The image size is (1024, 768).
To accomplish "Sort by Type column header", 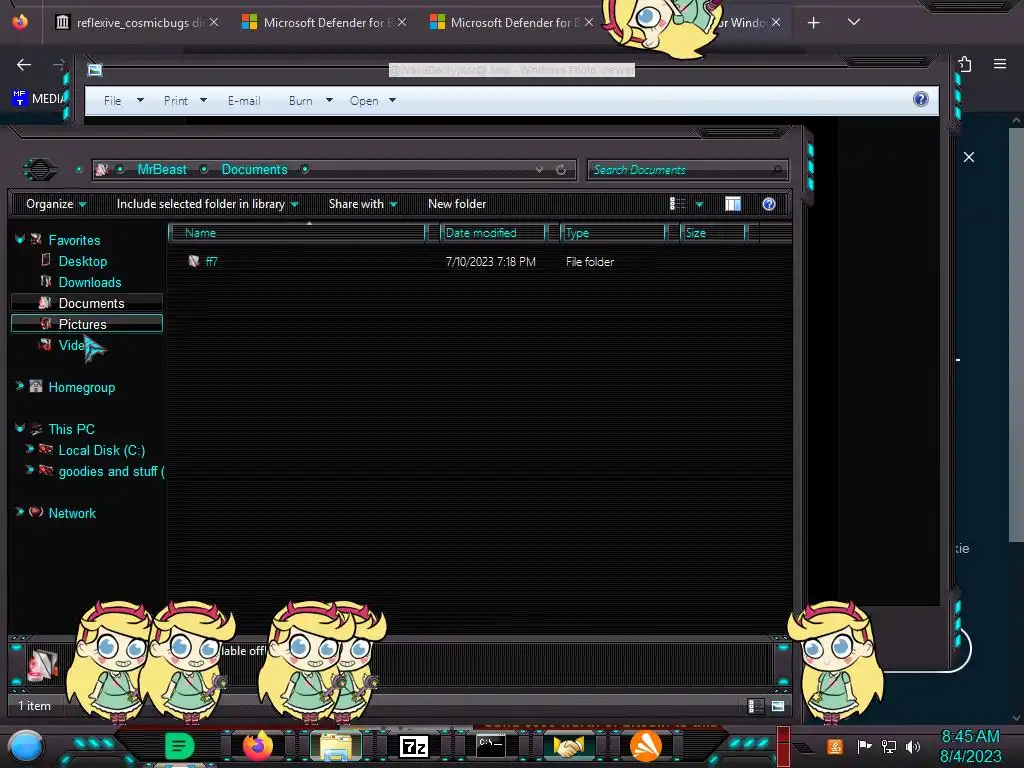I will click(613, 233).
